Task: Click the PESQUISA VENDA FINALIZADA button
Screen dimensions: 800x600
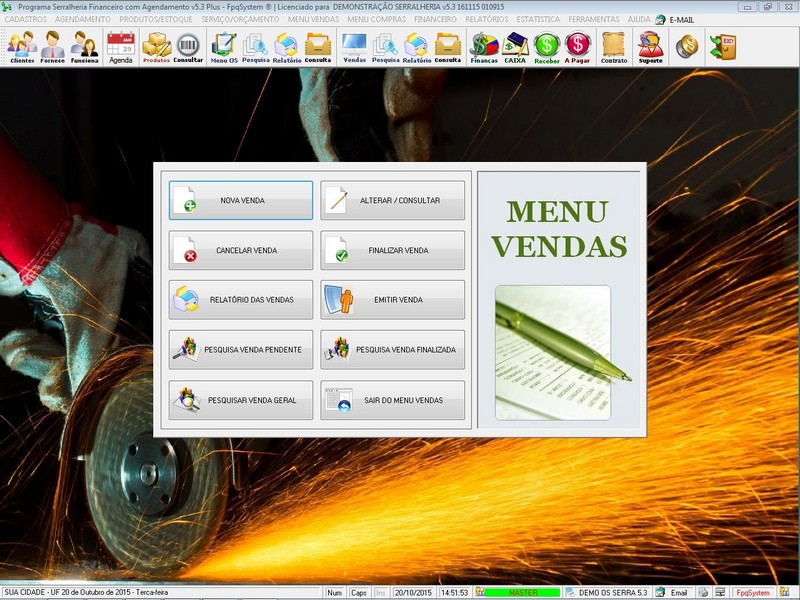Action: coord(392,349)
